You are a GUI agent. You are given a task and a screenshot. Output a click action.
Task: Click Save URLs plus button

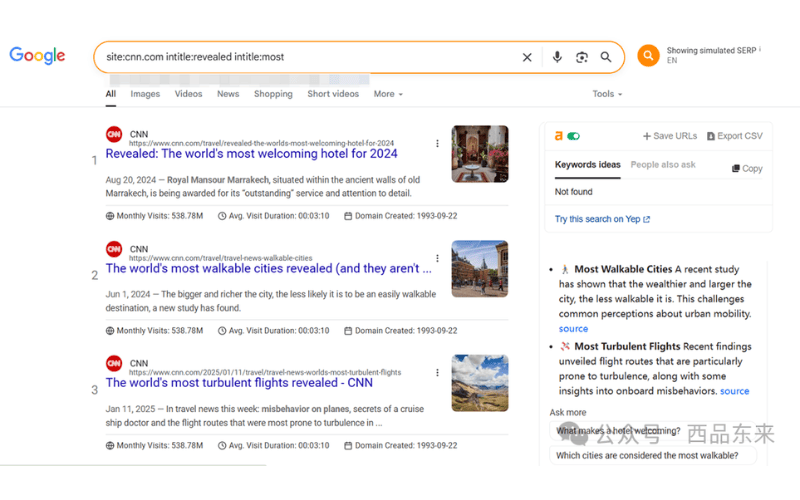(670, 136)
